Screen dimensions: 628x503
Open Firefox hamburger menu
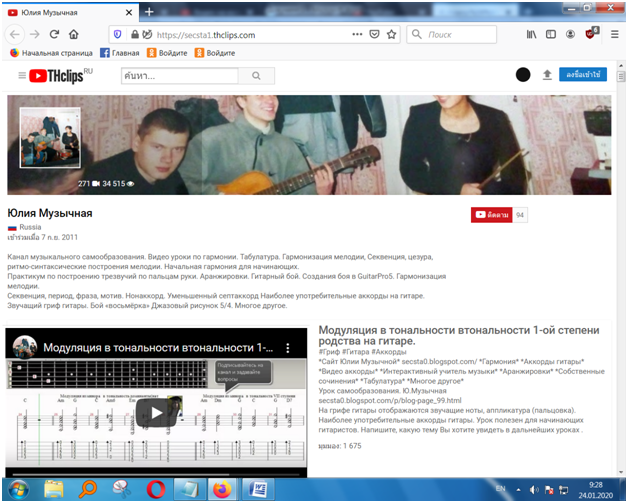coord(614,35)
